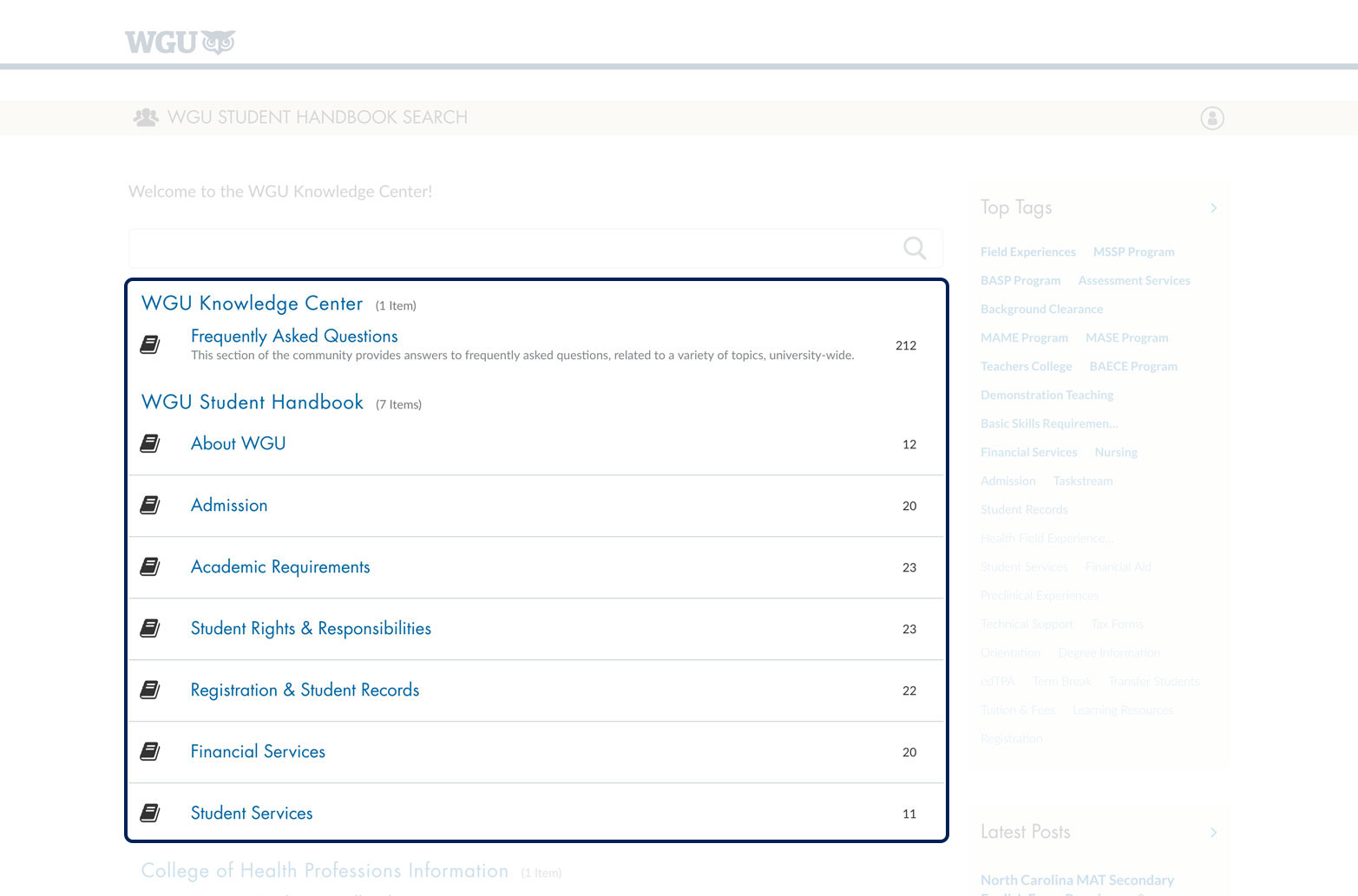
Task: Open the Top Tags heading
Action: 1016,207
